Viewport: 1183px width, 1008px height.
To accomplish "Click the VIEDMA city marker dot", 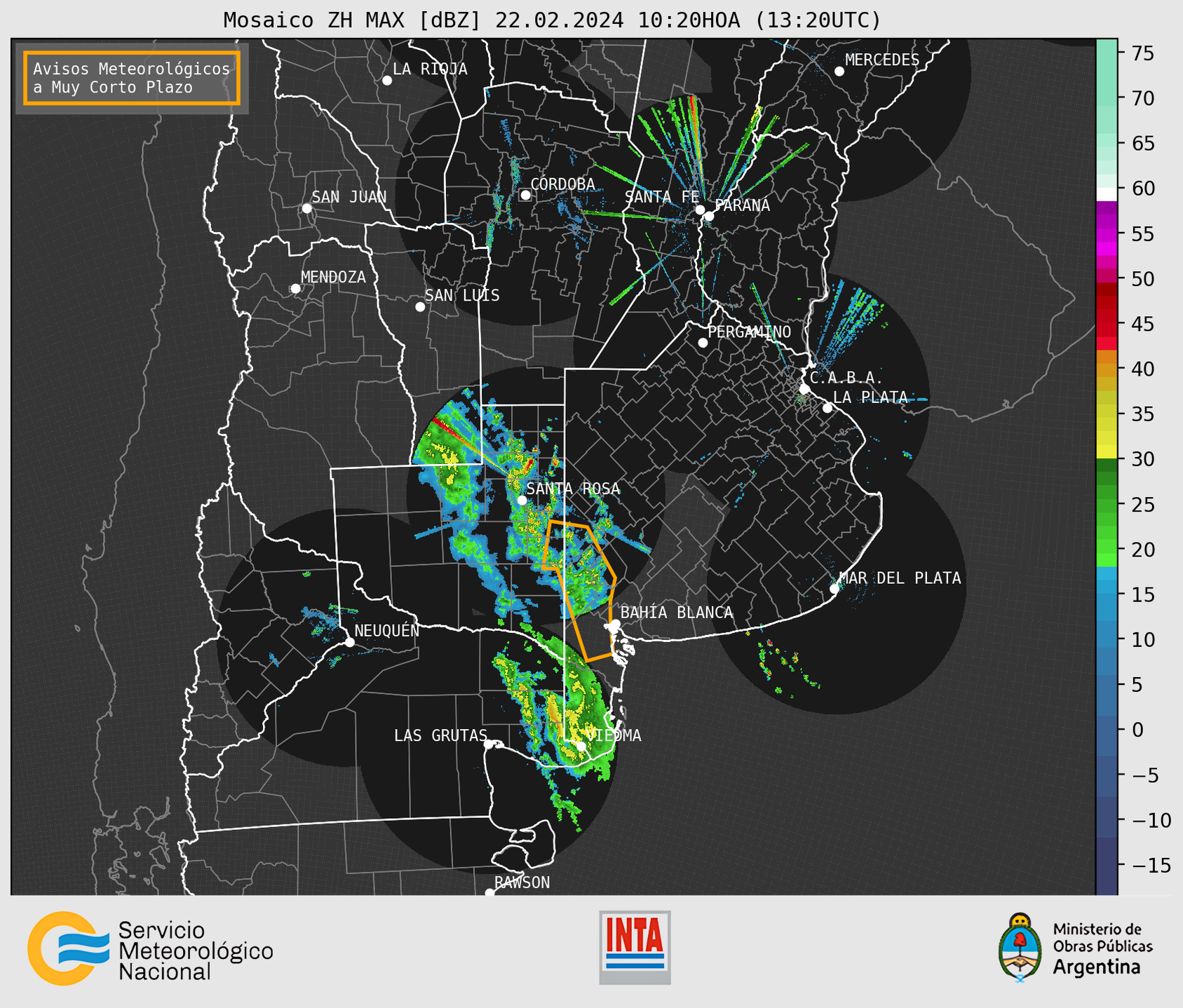I will click(581, 747).
